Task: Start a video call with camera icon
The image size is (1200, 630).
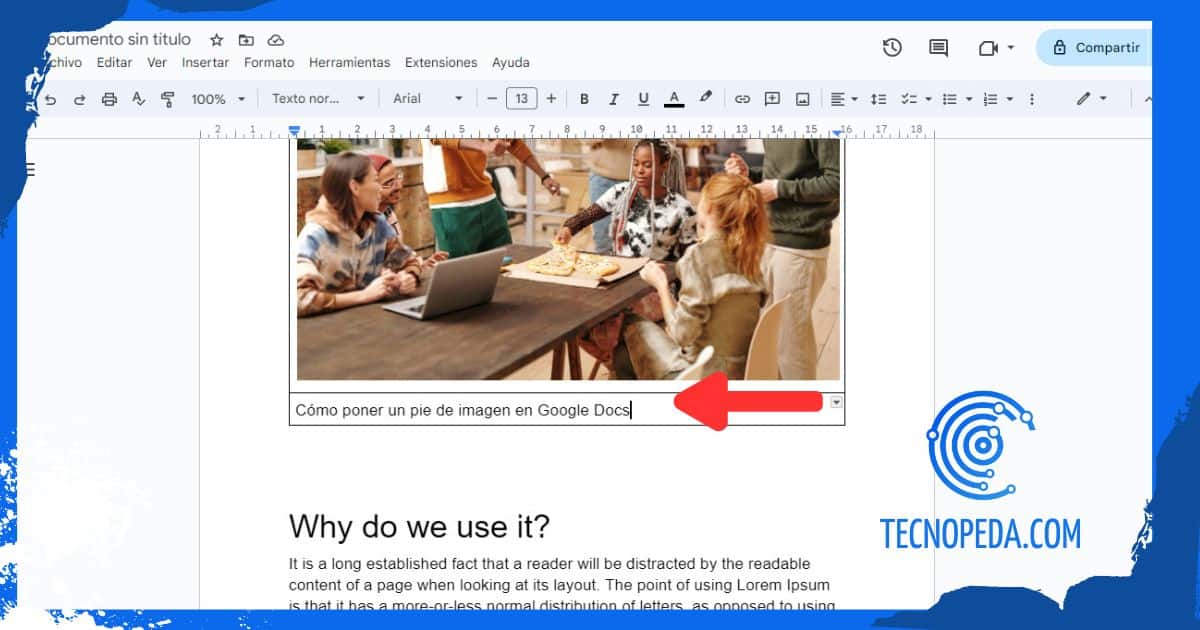Action: point(988,47)
